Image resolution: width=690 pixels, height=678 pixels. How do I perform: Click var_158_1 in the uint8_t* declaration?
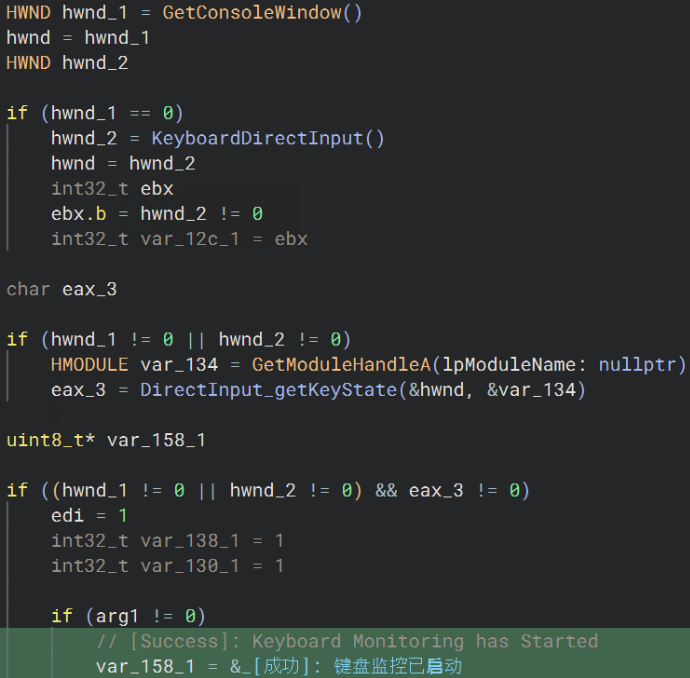coord(156,440)
